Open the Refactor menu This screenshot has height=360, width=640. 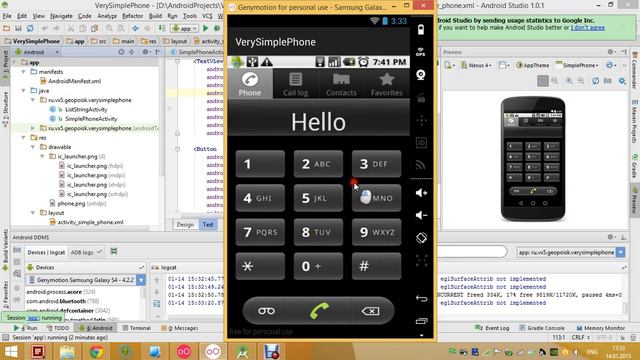[133, 16]
